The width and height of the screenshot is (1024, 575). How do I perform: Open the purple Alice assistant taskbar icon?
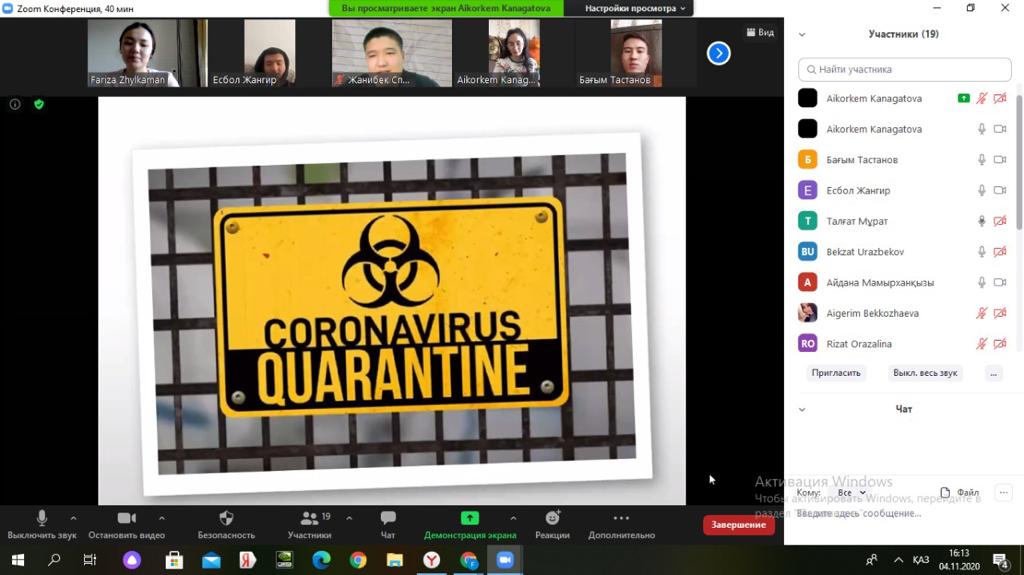point(132,561)
